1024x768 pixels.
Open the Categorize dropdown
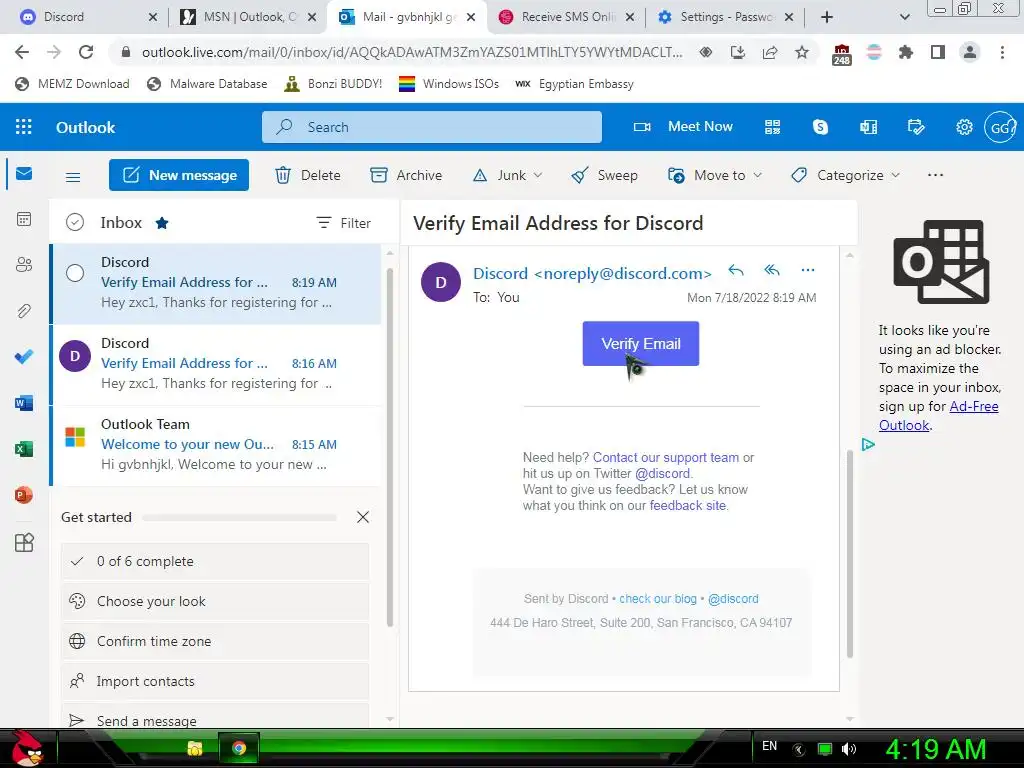(846, 175)
